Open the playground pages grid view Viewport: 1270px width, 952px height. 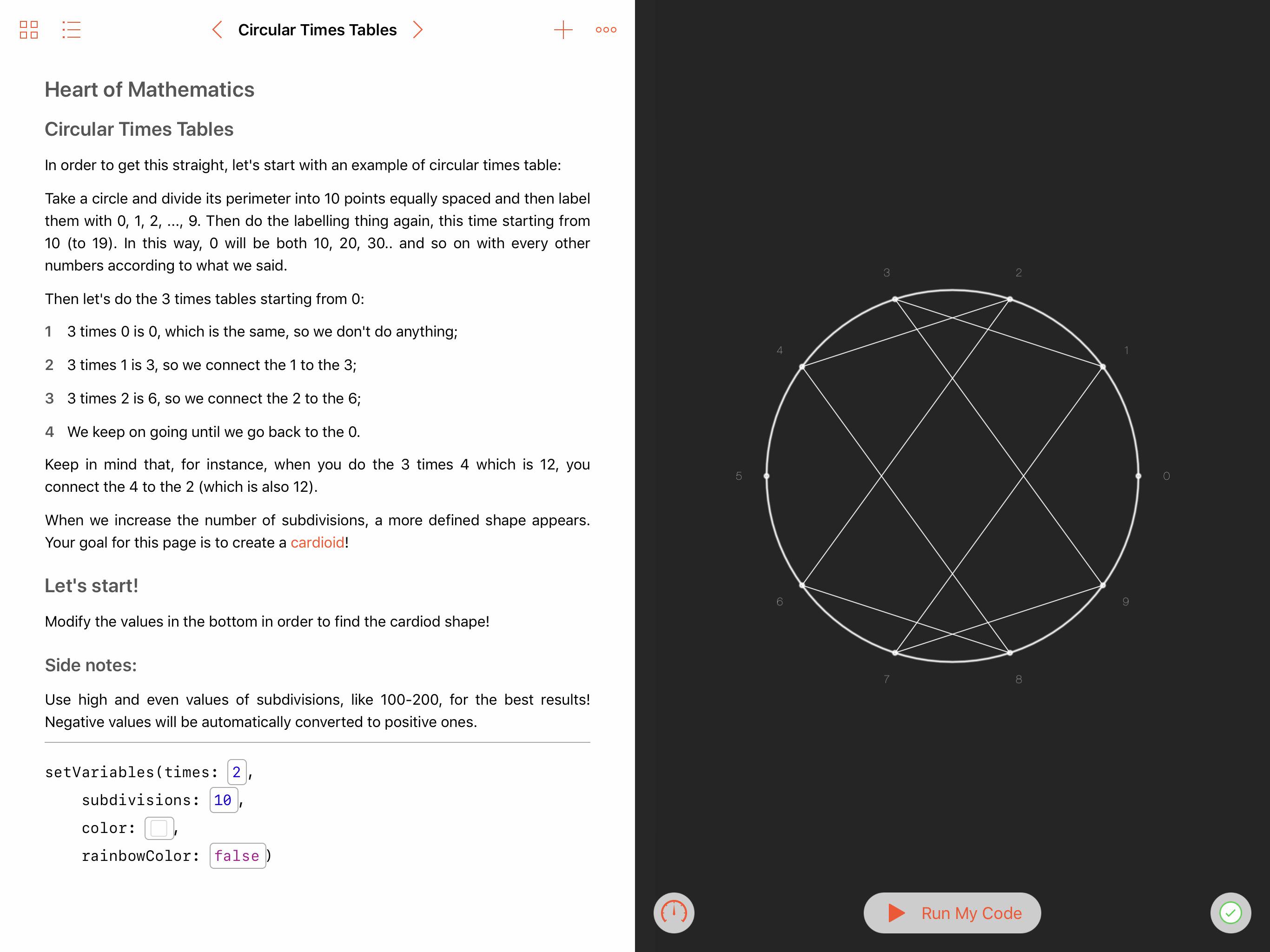(x=29, y=30)
